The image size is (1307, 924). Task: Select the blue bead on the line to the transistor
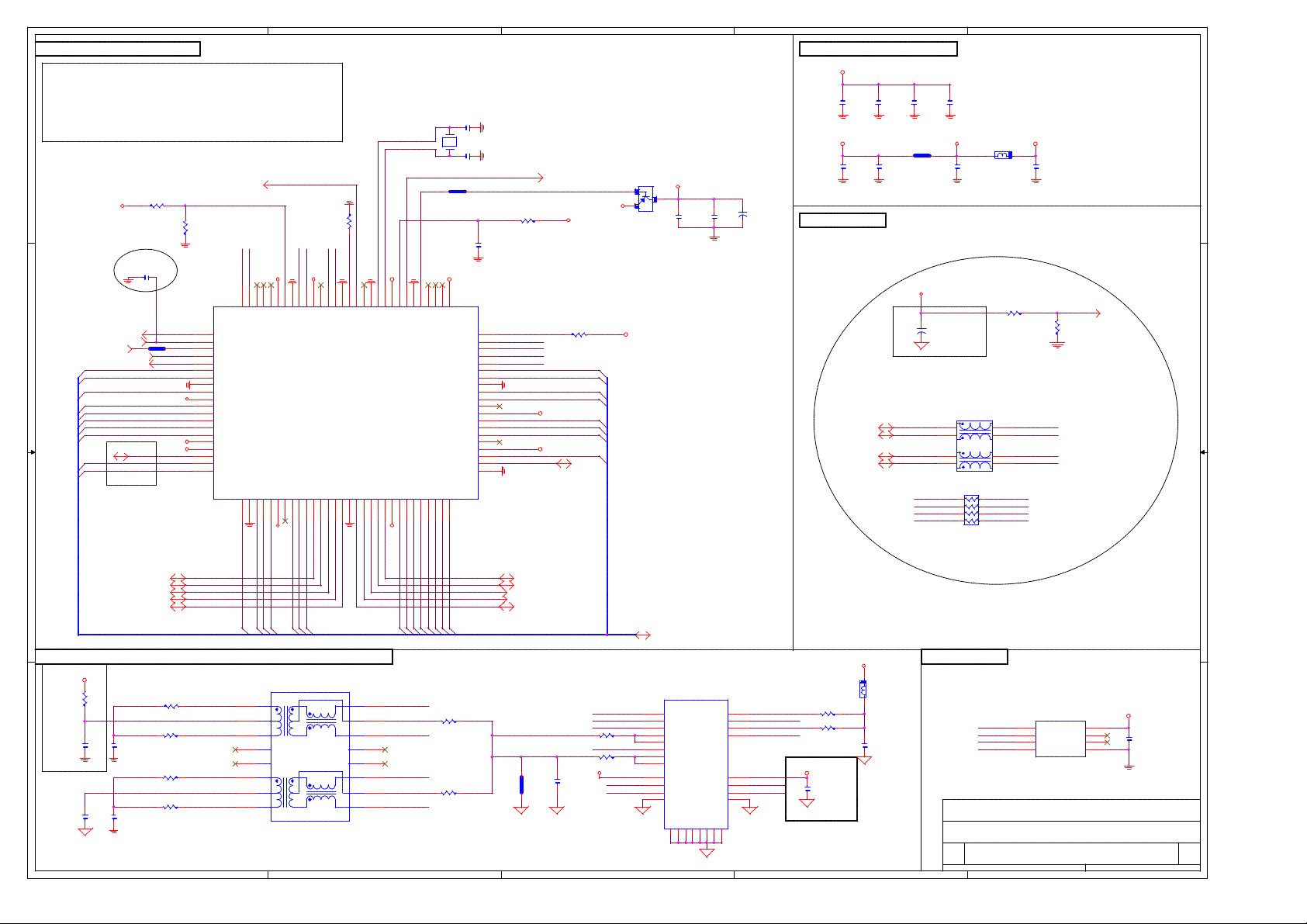458,191
